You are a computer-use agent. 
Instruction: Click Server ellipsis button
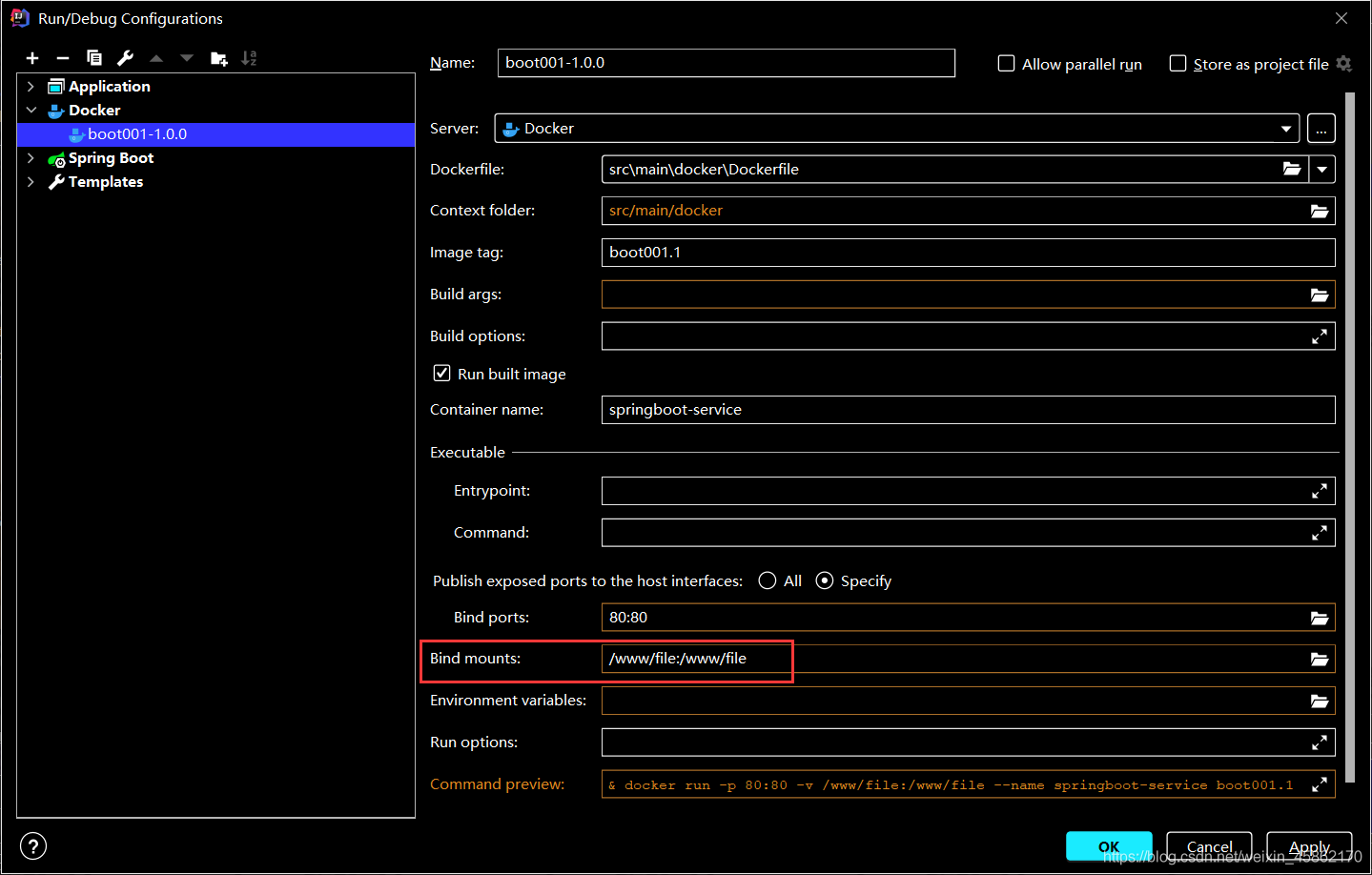(1321, 128)
